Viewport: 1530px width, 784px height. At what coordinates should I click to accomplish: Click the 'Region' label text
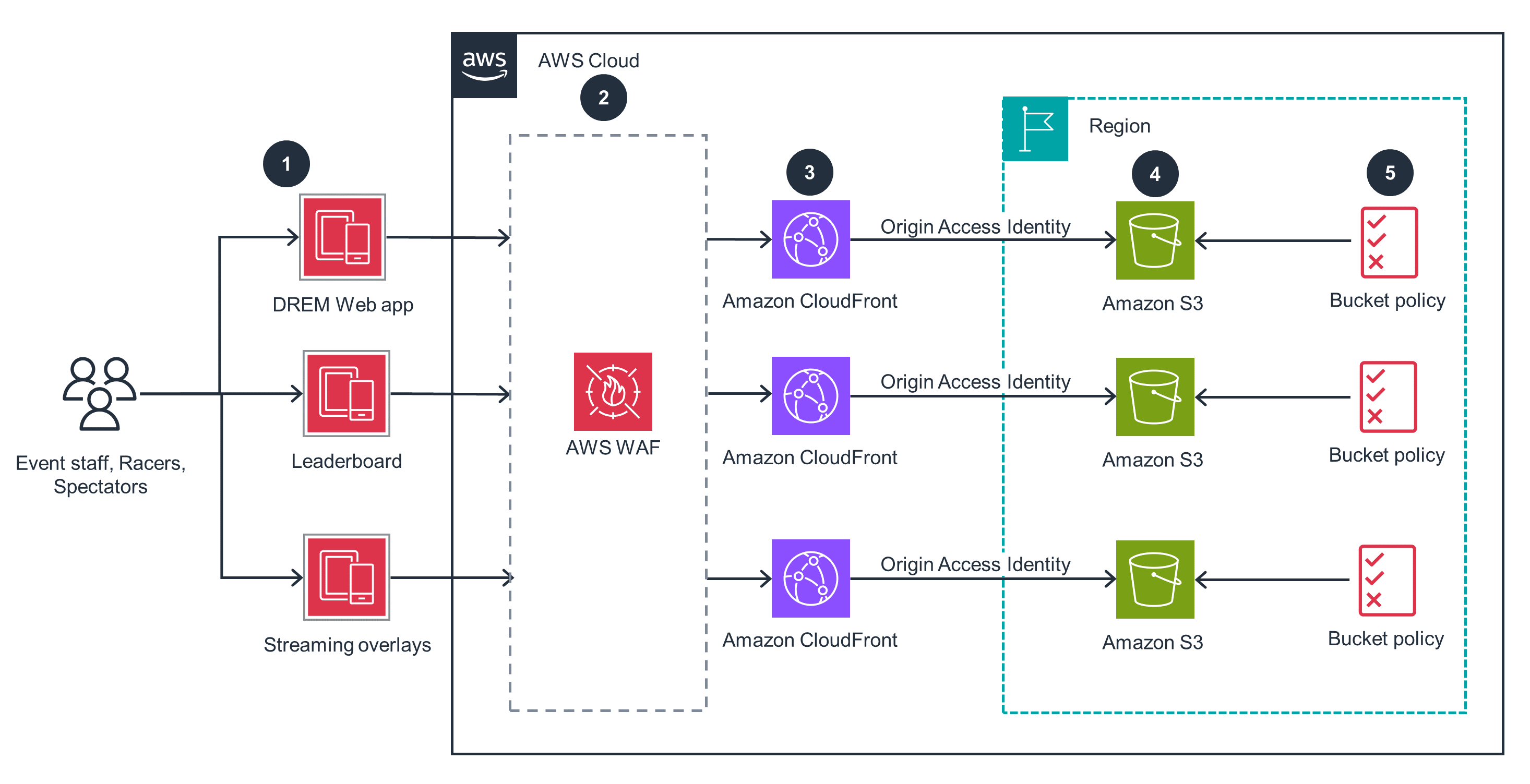point(1120,126)
